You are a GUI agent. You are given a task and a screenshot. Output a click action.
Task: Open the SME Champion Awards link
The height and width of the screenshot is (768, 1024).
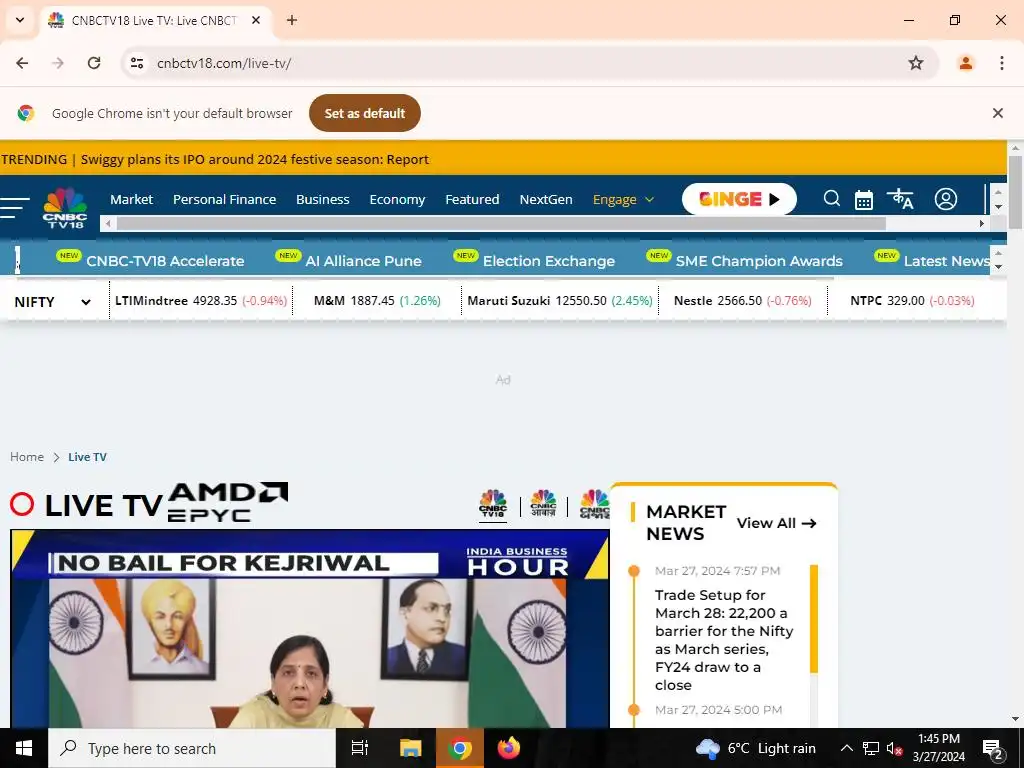click(759, 261)
